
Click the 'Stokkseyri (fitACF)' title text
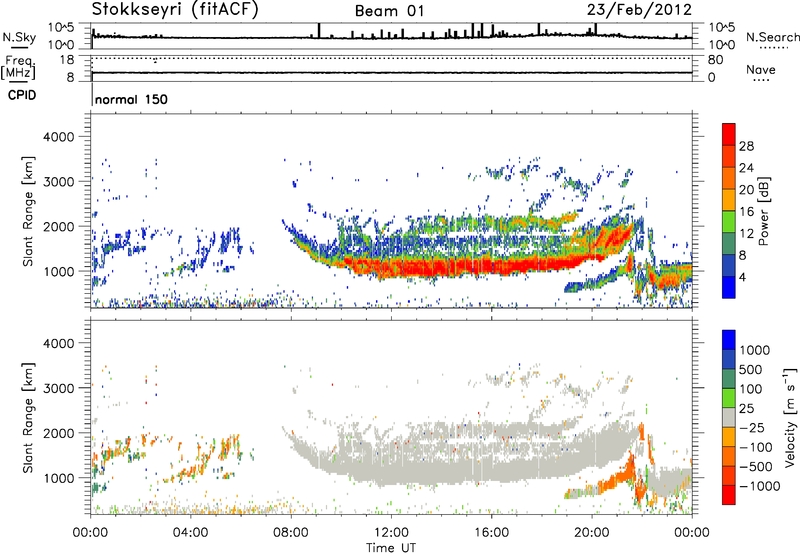point(175,10)
